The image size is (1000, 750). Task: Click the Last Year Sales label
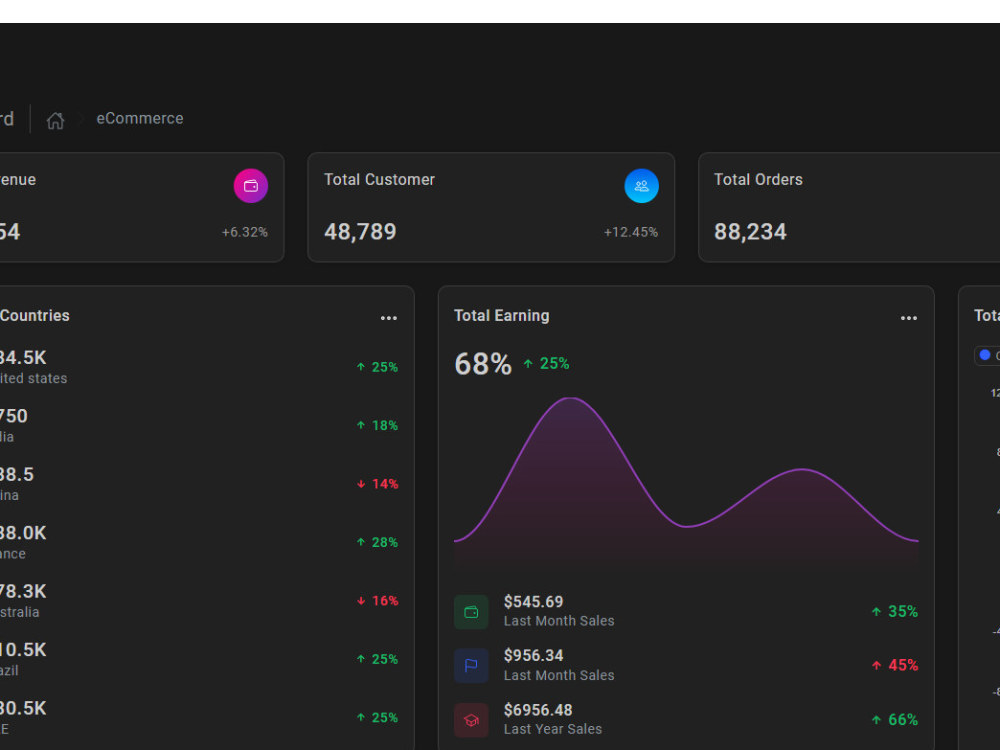click(x=552, y=729)
